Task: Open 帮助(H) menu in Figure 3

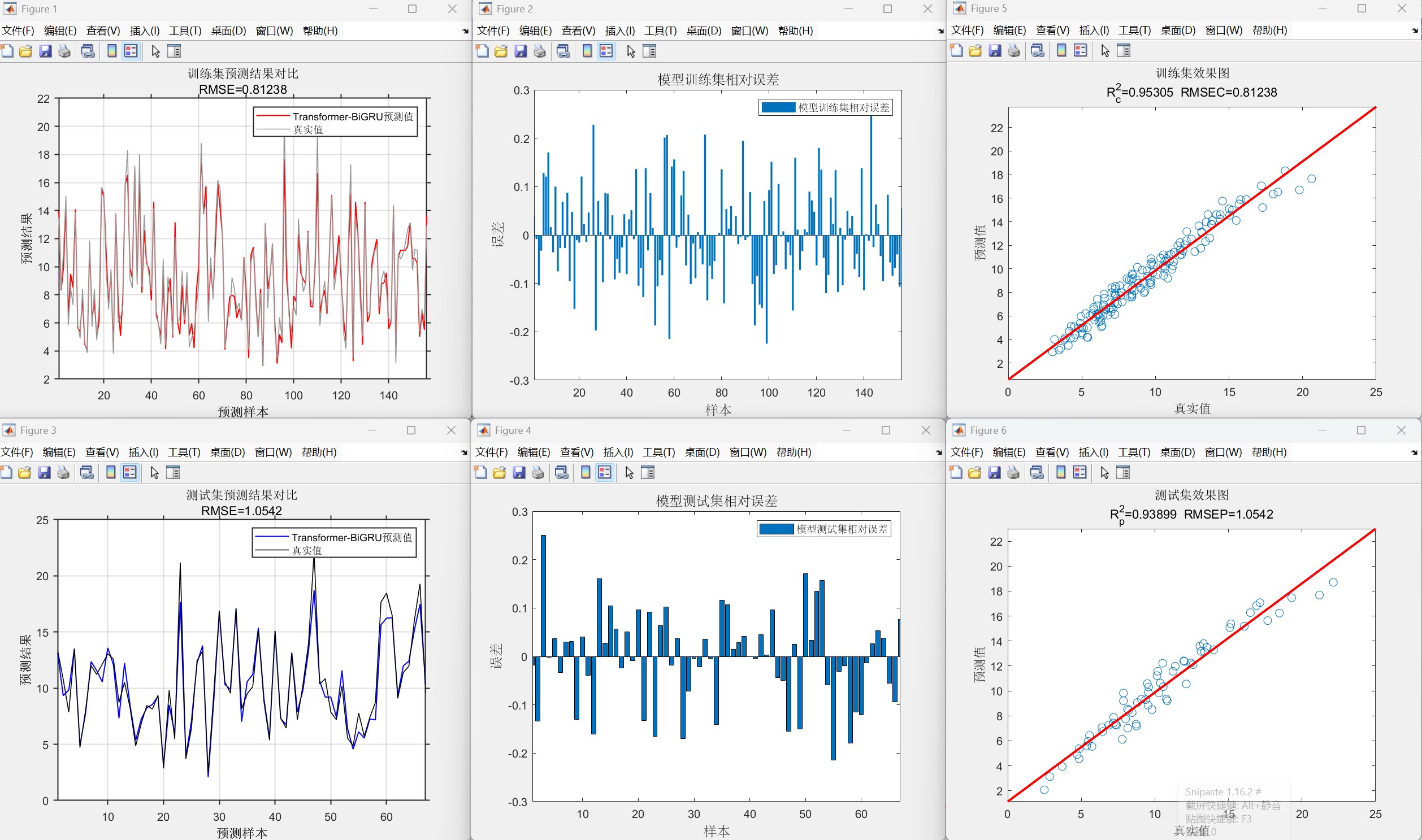Action: (x=319, y=452)
